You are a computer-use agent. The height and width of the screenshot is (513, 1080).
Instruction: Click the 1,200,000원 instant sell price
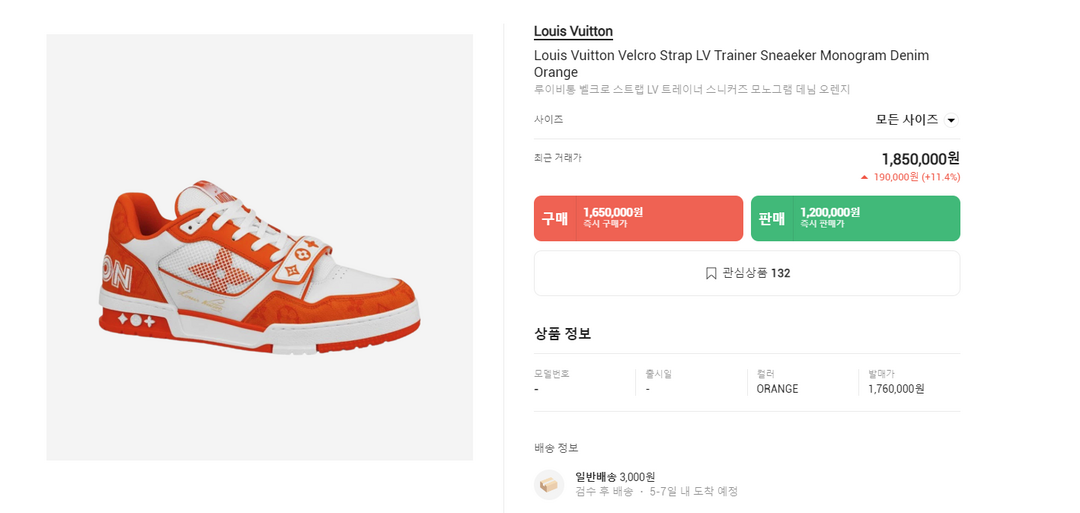pos(829,212)
